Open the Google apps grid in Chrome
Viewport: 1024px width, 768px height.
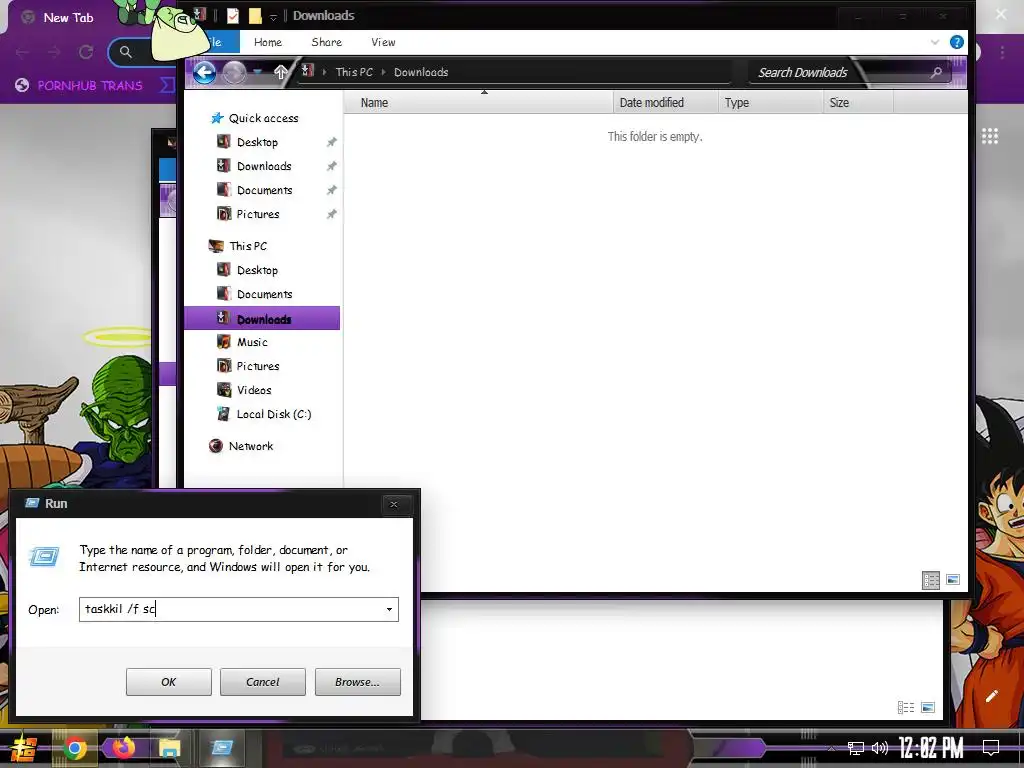pos(990,136)
